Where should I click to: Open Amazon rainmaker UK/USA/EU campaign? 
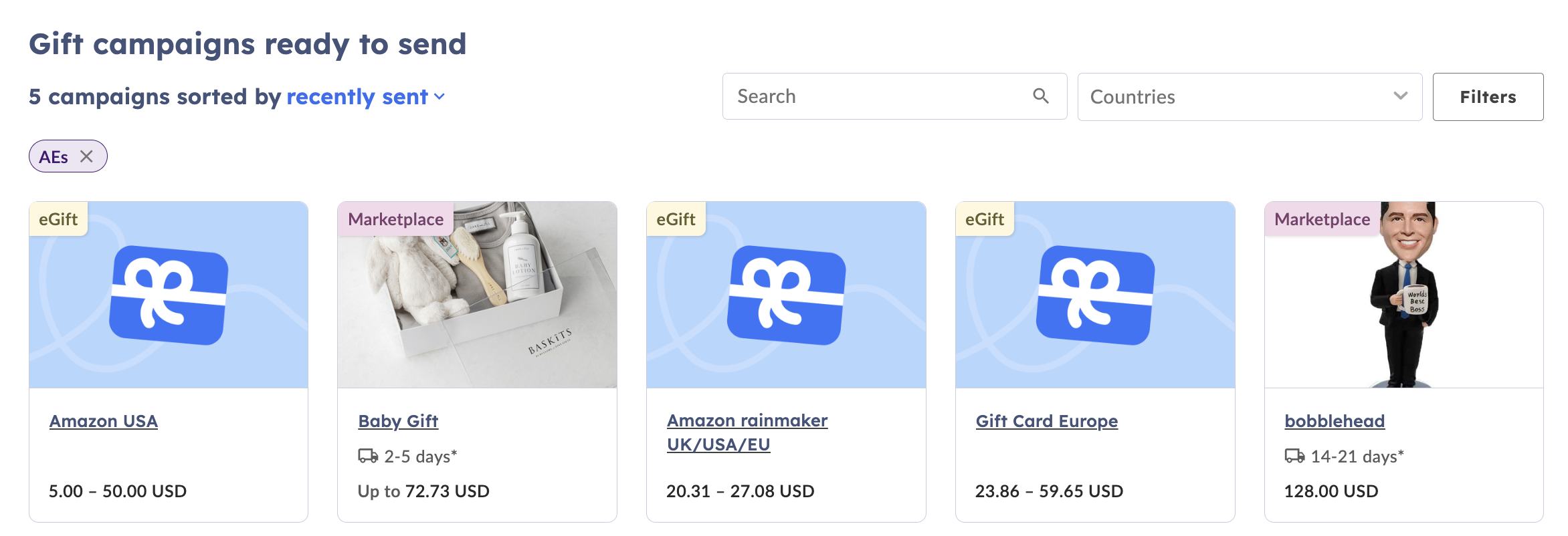click(x=747, y=432)
